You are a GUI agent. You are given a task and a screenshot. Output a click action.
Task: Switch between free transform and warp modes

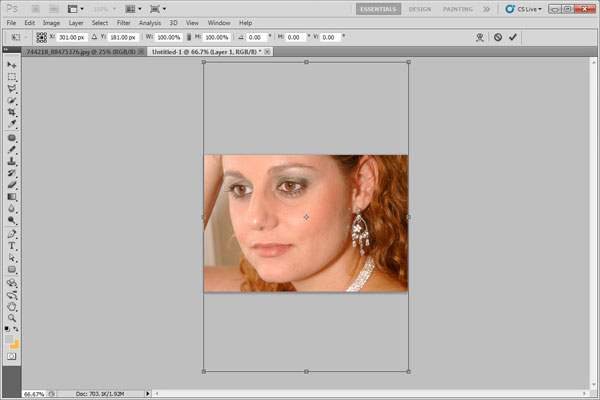tap(478, 37)
